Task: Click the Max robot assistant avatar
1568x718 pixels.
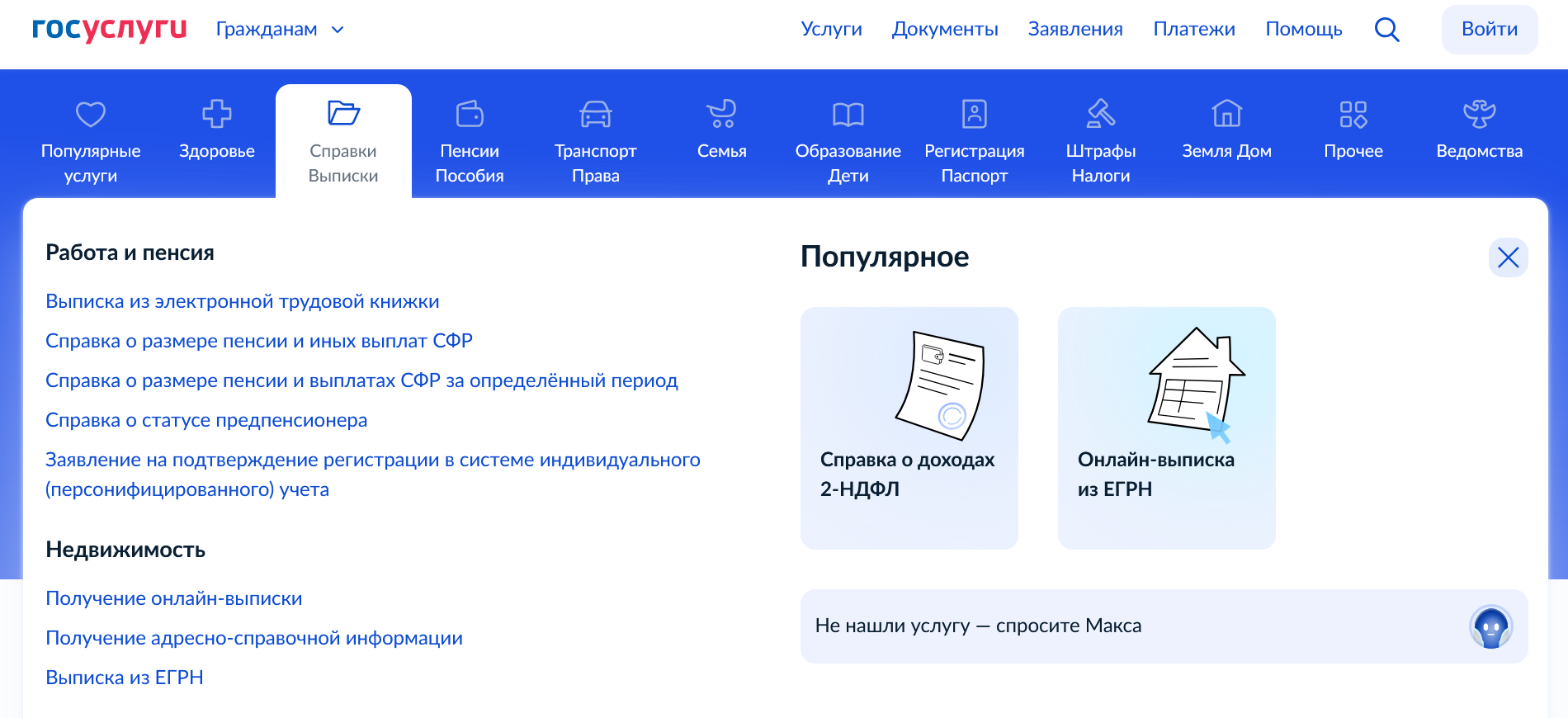Action: coord(1490,627)
